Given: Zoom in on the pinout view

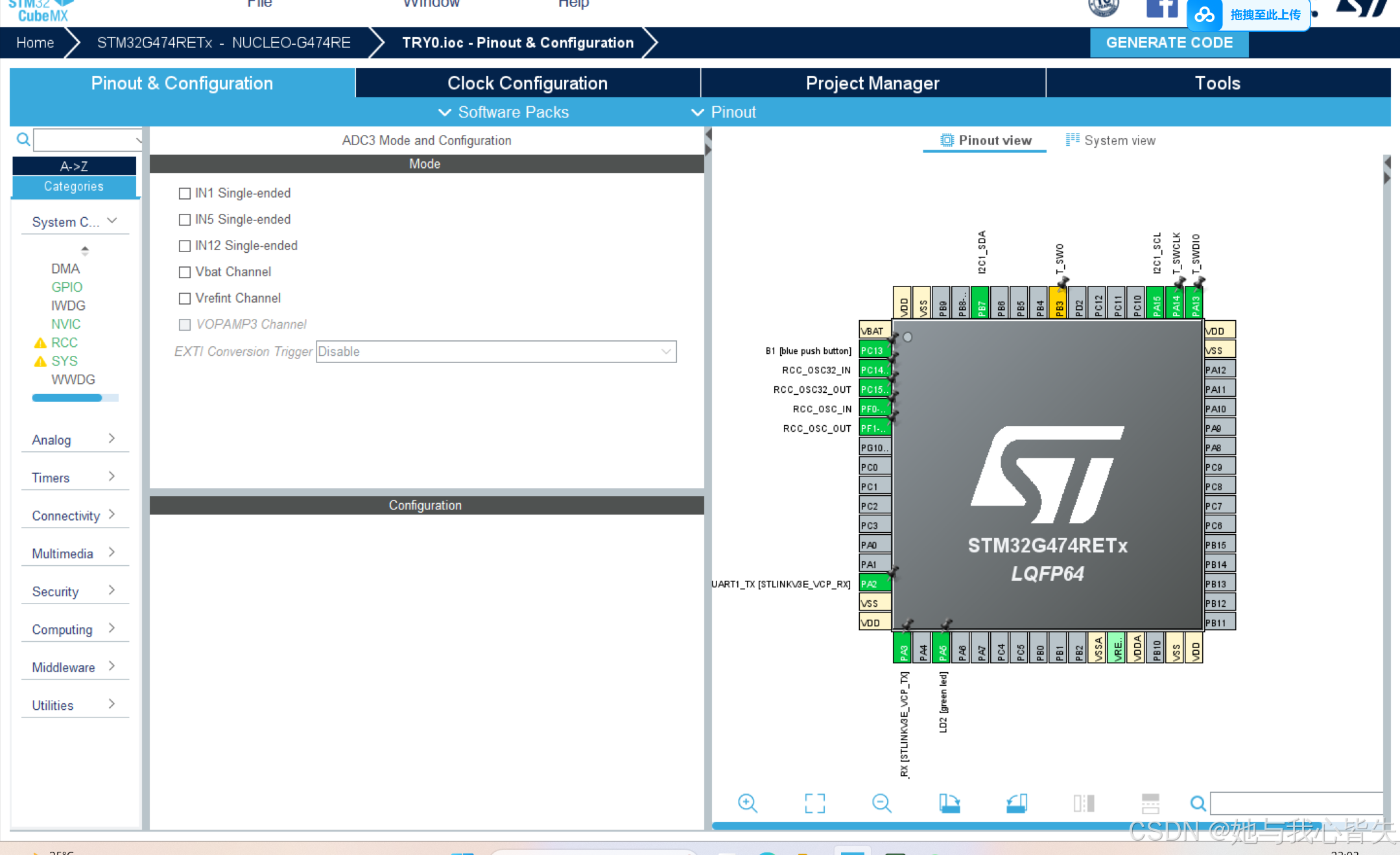Looking at the screenshot, I should 747,803.
